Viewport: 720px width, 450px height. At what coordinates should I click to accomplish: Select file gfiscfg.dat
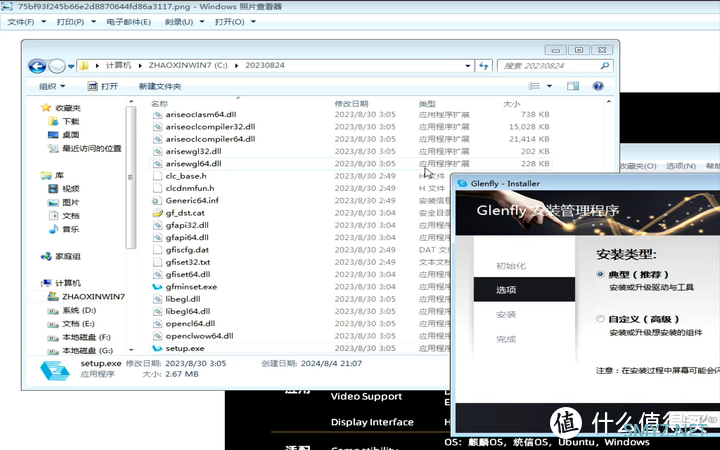pos(187,250)
